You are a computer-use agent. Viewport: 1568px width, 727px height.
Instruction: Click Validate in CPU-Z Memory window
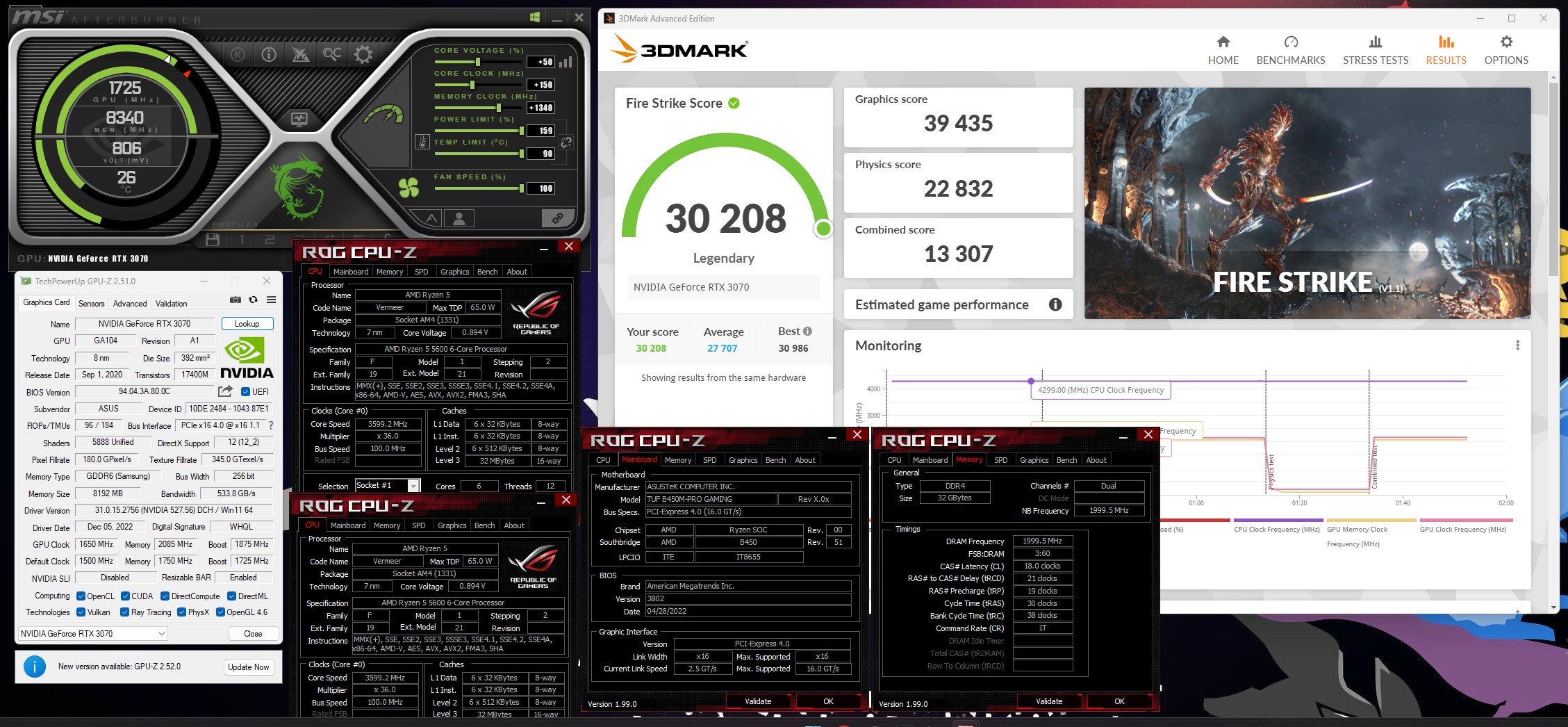click(1049, 701)
